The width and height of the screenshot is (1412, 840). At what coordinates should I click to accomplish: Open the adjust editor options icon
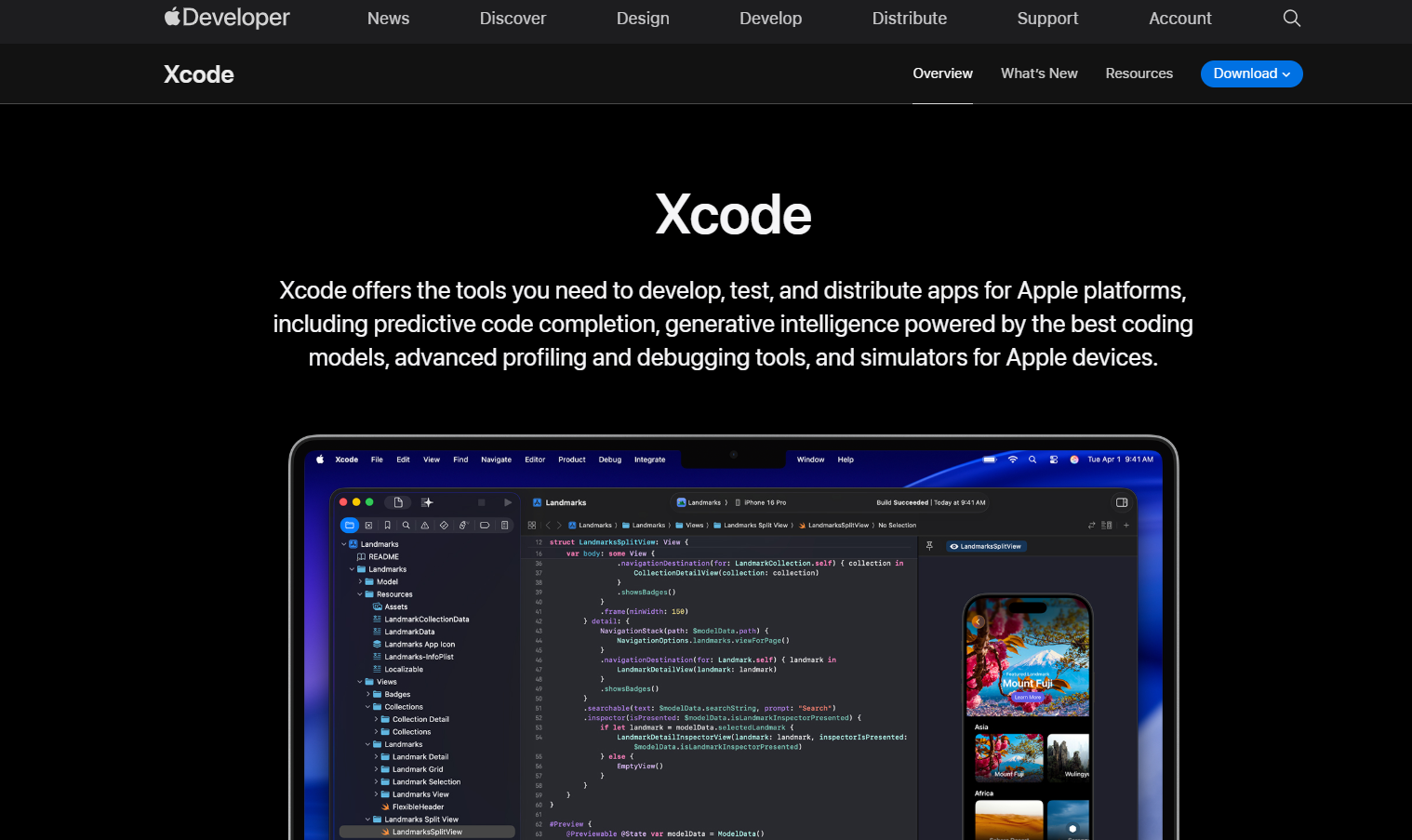[x=1107, y=526]
